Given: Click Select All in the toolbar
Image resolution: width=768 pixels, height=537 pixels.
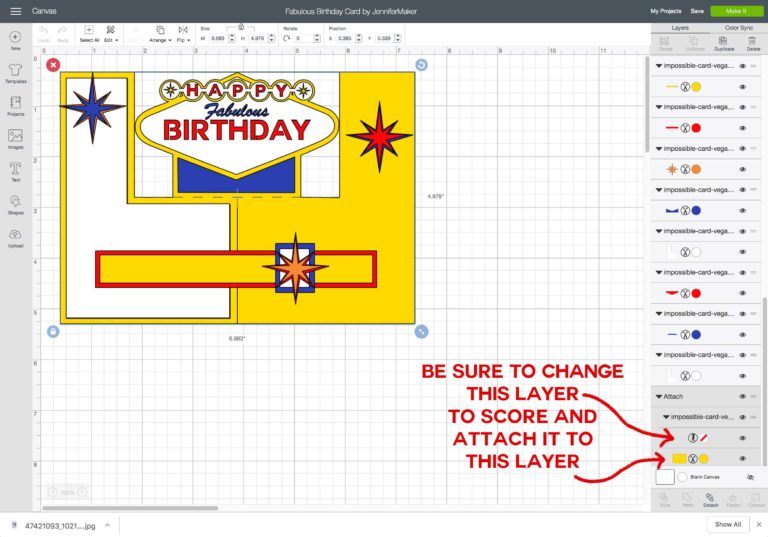Looking at the screenshot, I should pos(89,34).
